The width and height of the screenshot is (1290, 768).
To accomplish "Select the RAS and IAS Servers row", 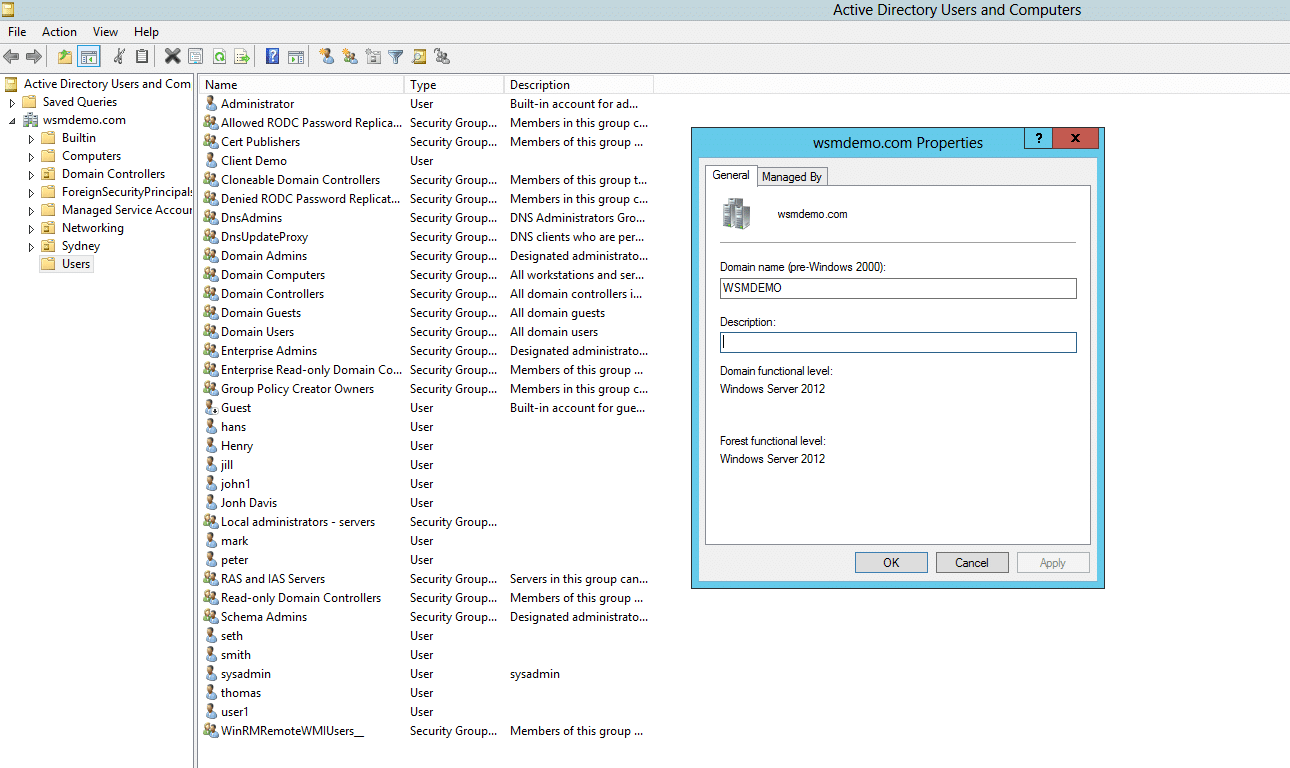I will (426, 579).
